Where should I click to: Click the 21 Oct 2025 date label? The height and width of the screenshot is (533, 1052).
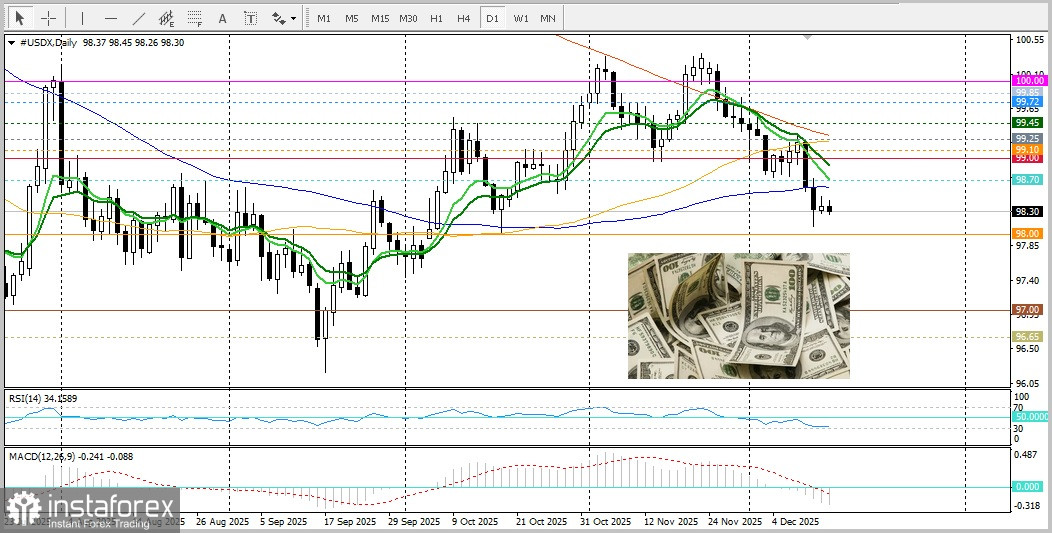click(540, 522)
